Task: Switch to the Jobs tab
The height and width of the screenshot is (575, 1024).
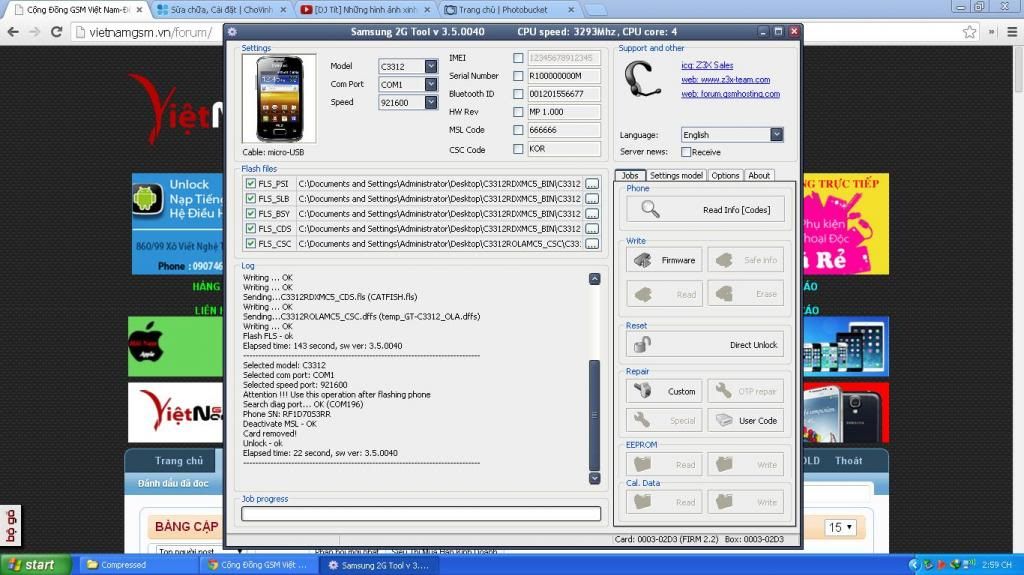Action: 630,175
